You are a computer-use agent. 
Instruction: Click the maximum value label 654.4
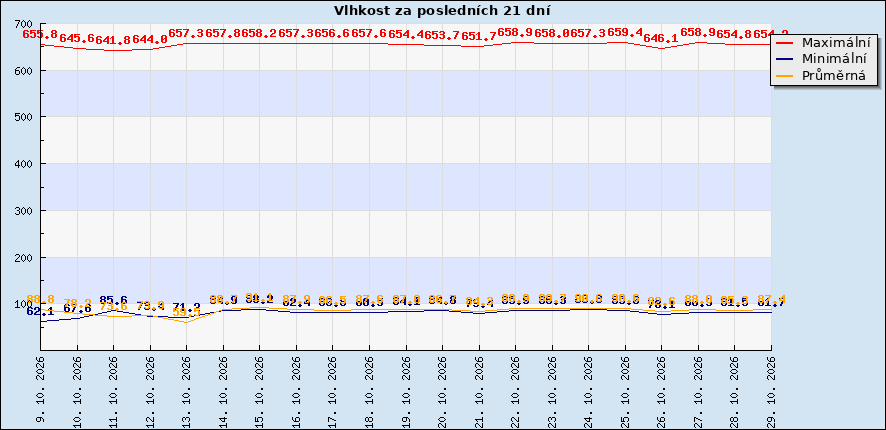[406, 34]
